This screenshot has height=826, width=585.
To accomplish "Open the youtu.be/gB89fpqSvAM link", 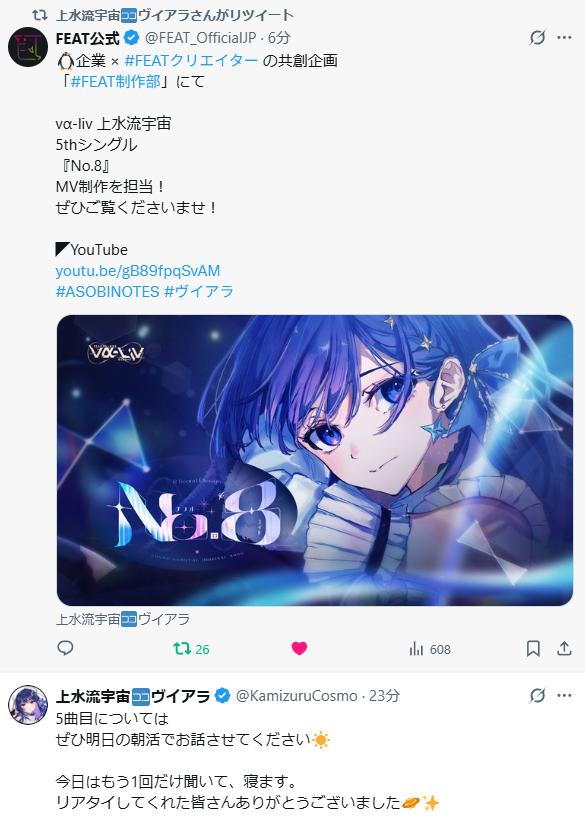I will (x=138, y=271).
